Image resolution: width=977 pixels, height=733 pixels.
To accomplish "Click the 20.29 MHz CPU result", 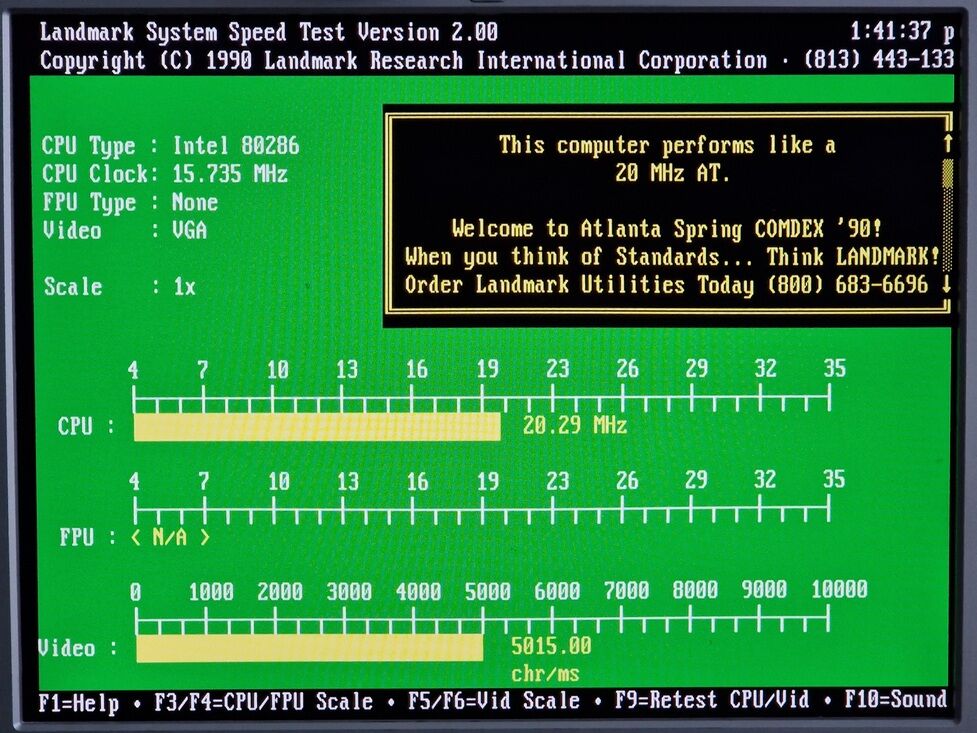I will pyautogui.click(x=574, y=426).
